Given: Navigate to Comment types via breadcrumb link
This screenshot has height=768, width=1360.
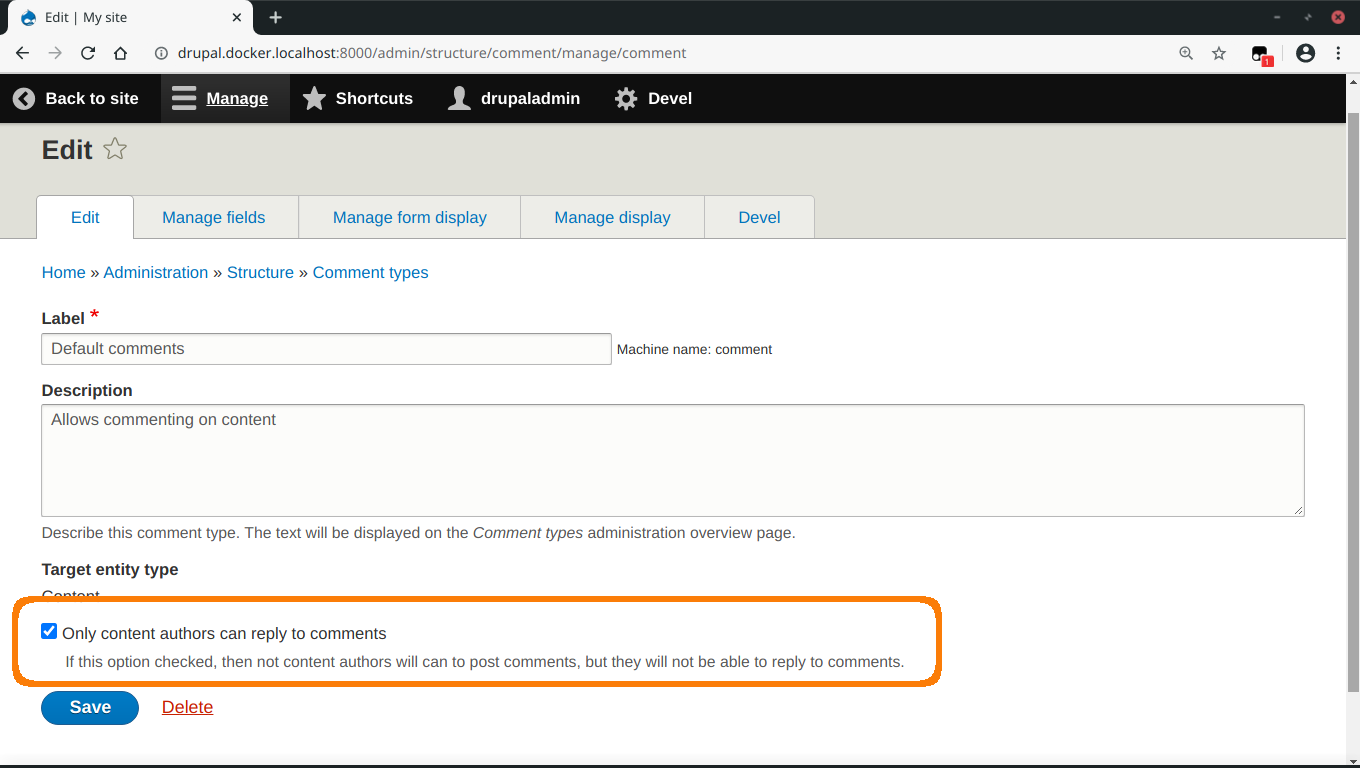Looking at the screenshot, I should pos(370,272).
